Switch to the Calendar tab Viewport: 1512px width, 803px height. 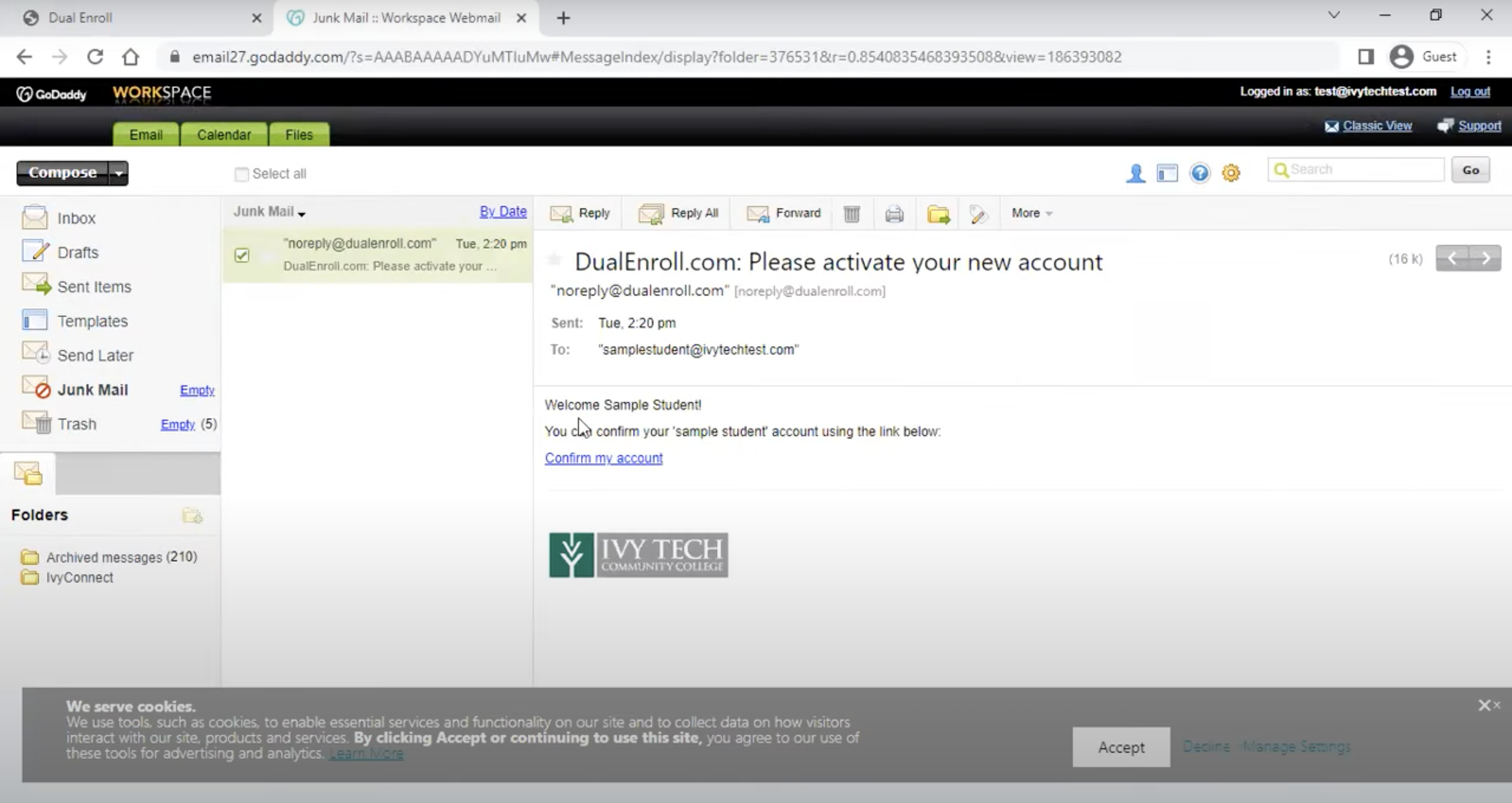(224, 135)
